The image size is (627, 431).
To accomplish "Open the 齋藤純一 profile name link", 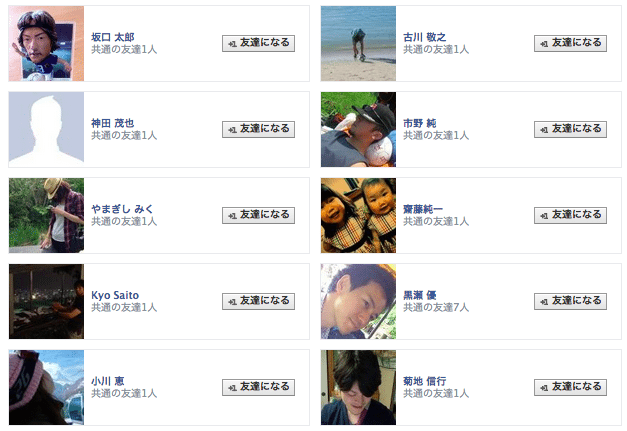I will click(423, 209).
